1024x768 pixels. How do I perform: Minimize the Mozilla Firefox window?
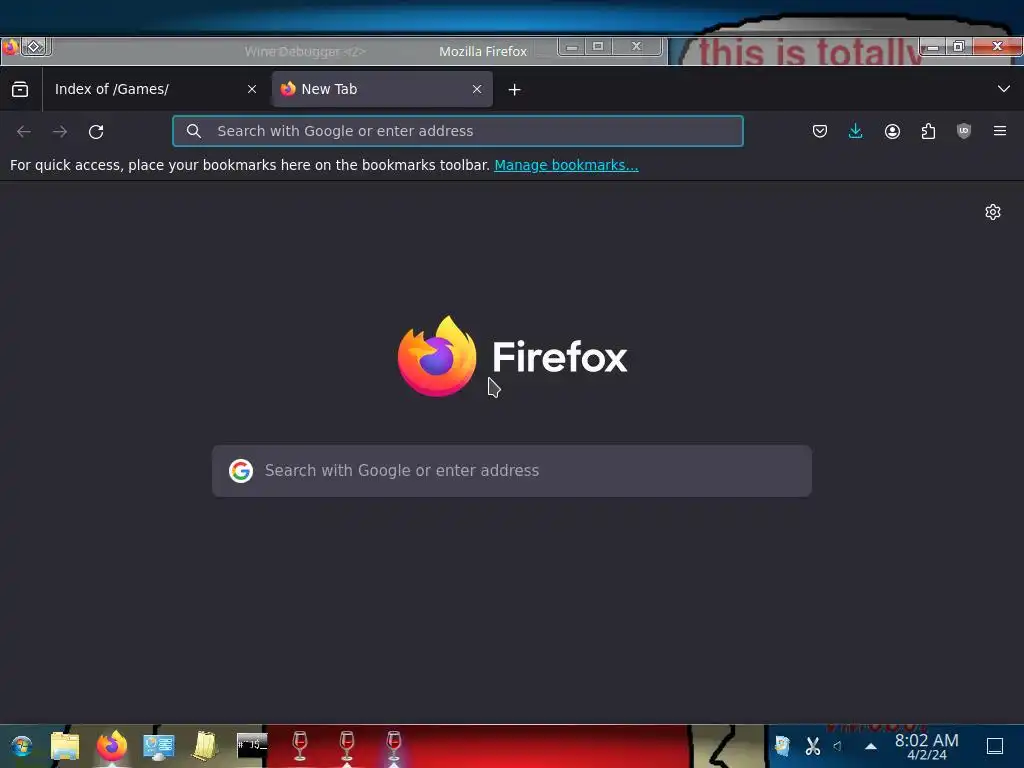pyautogui.click(x=933, y=47)
